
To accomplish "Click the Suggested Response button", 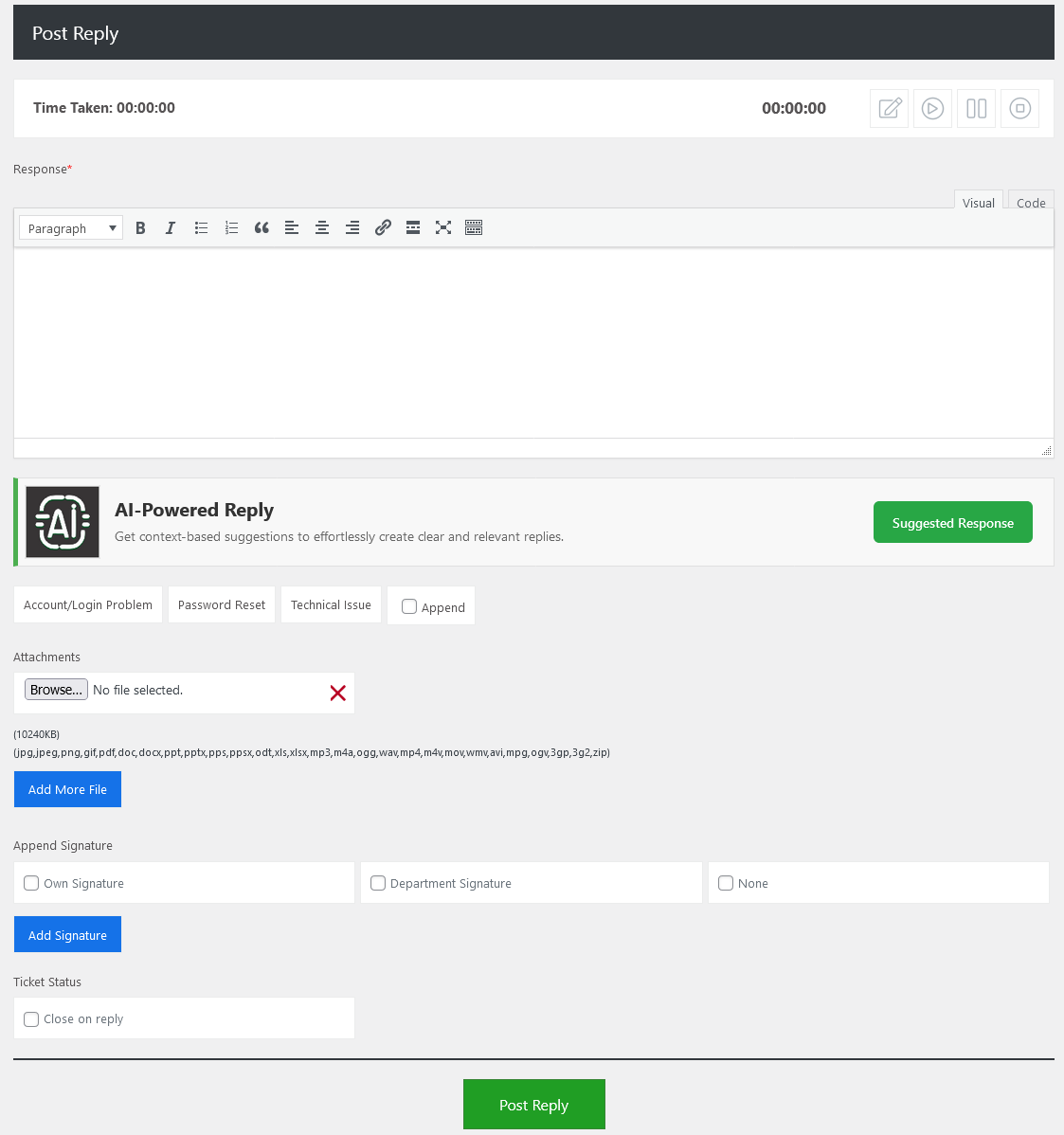I will [x=952, y=523].
